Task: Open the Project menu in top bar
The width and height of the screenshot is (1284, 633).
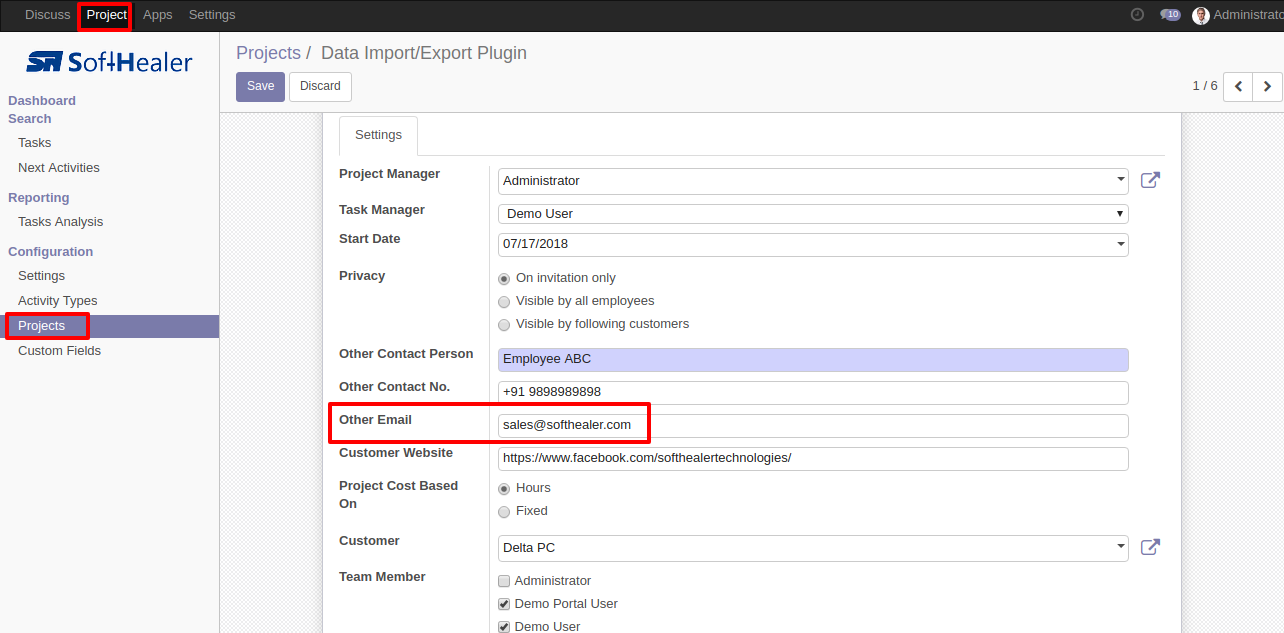Action: (x=107, y=15)
